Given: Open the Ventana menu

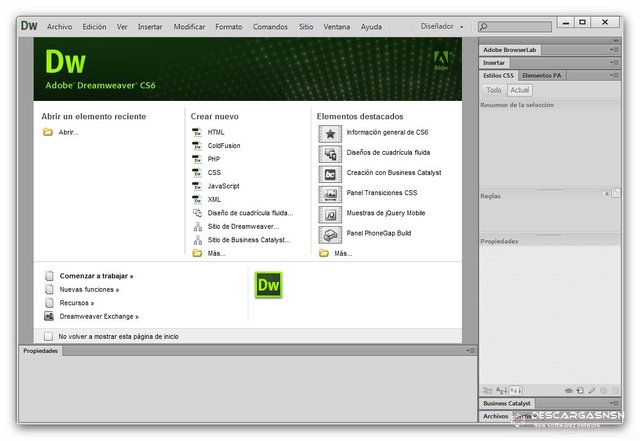Looking at the screenshot, I should tap(337, 27).
